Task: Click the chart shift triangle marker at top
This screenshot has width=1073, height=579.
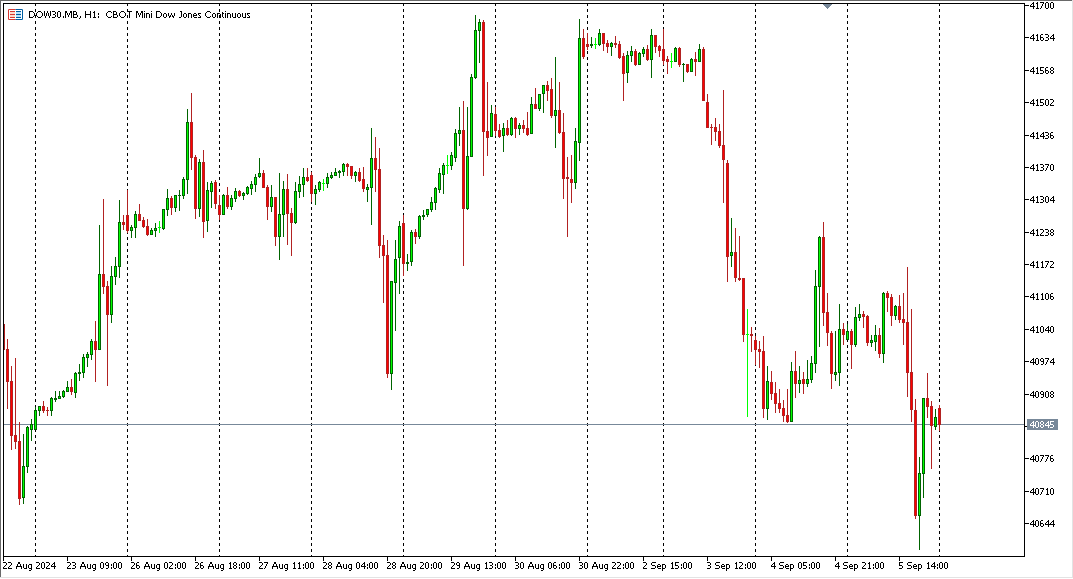Action: point(827,5)
